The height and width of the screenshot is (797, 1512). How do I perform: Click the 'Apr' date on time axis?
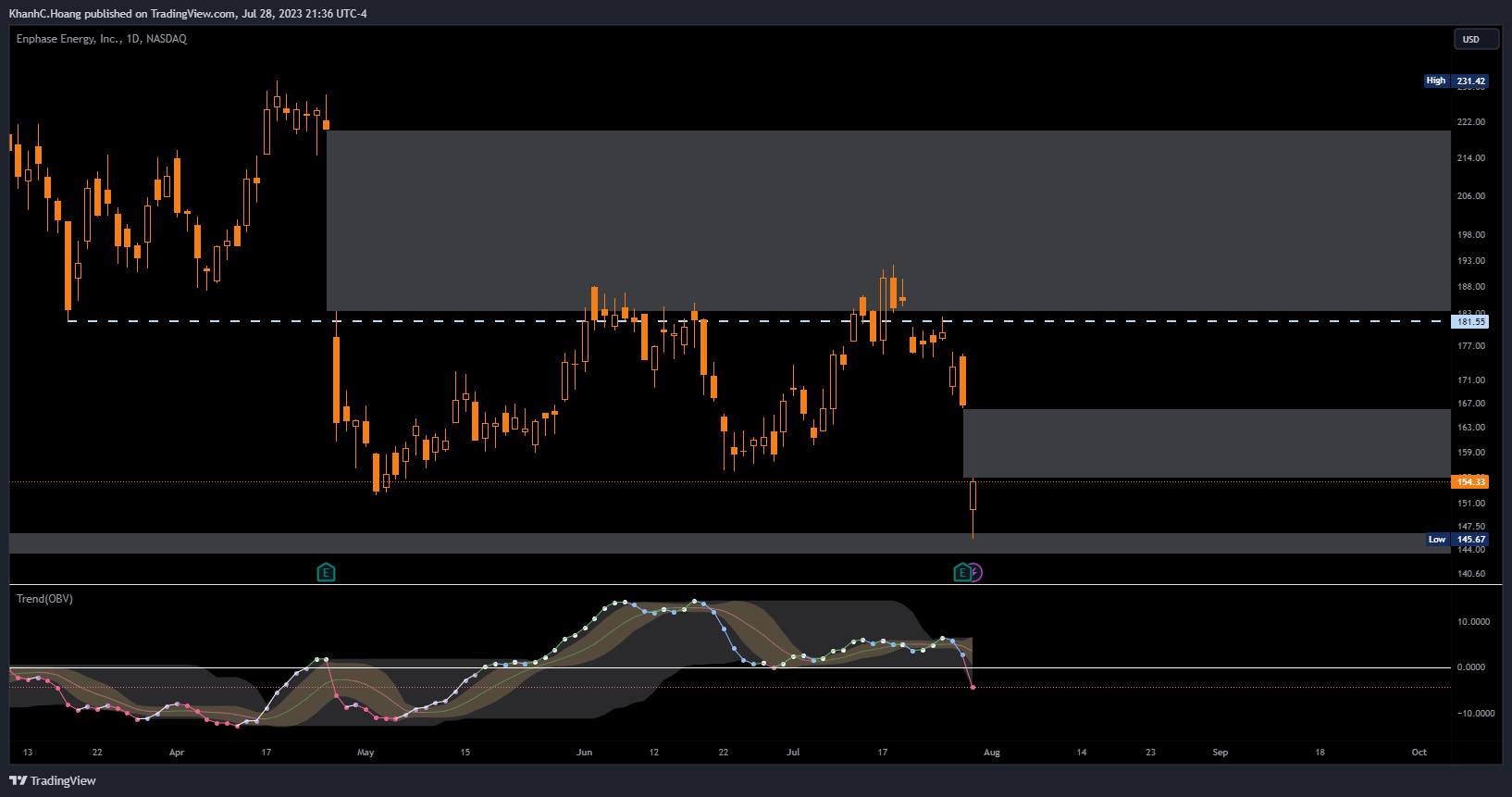(x=177, y=753)
